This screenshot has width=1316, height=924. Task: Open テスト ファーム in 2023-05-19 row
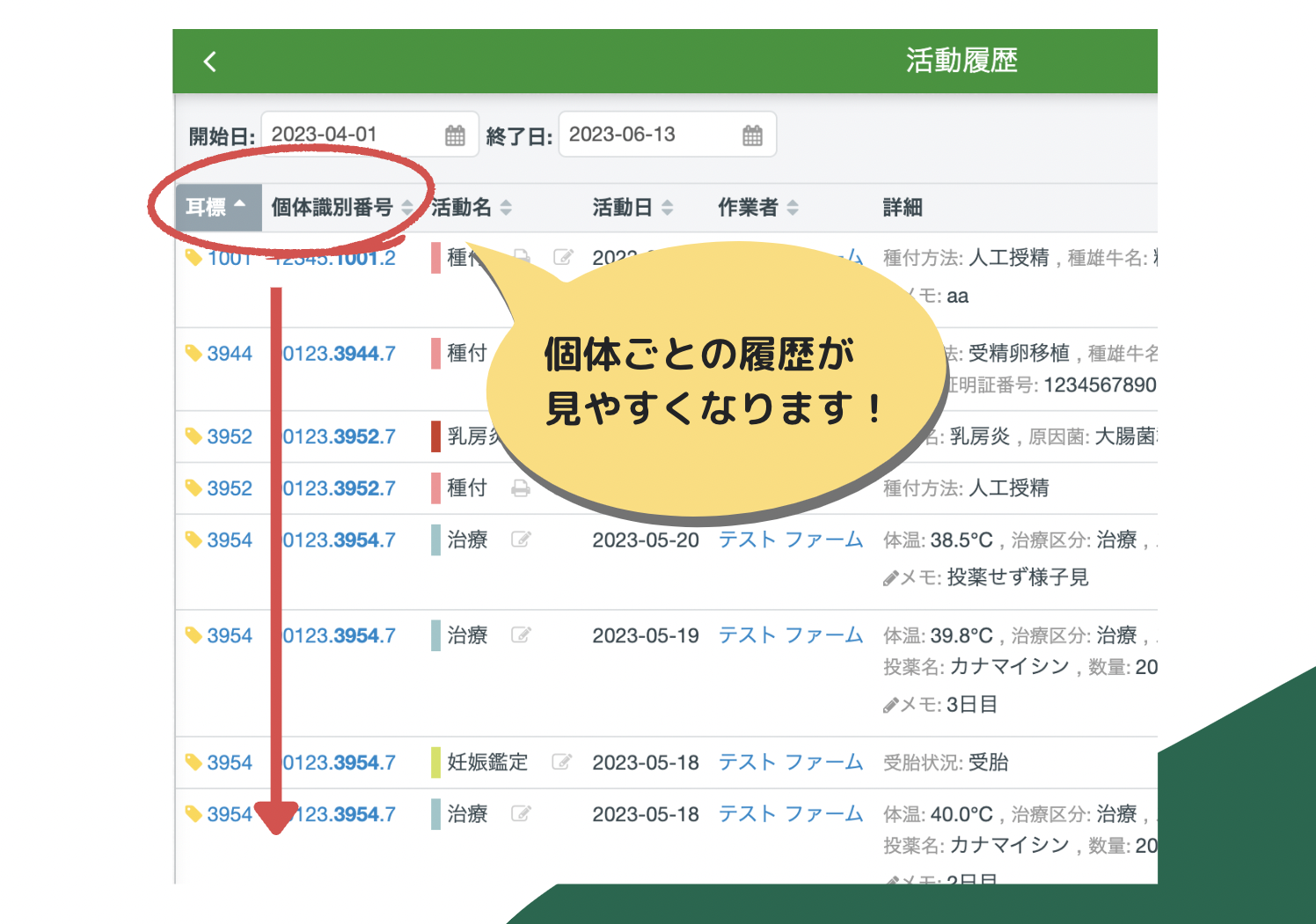tap(791, 635)
